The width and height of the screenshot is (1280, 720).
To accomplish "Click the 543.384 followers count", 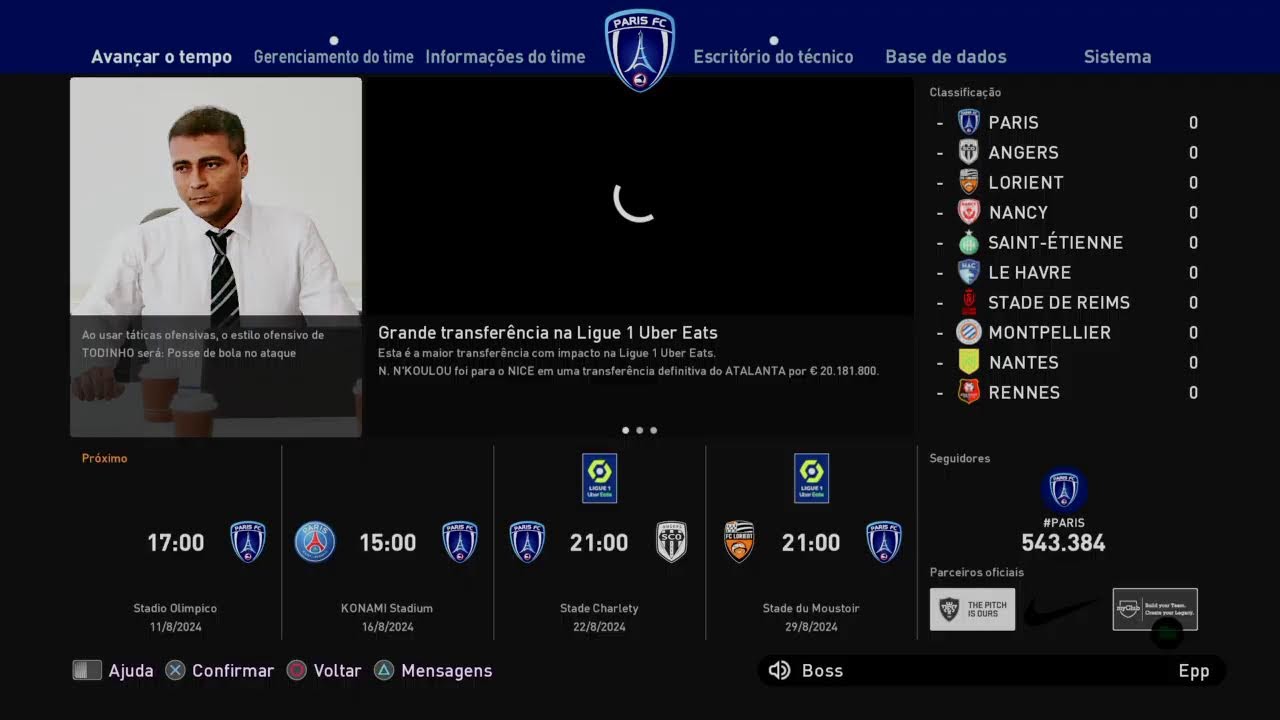I will pos(1063,543).
